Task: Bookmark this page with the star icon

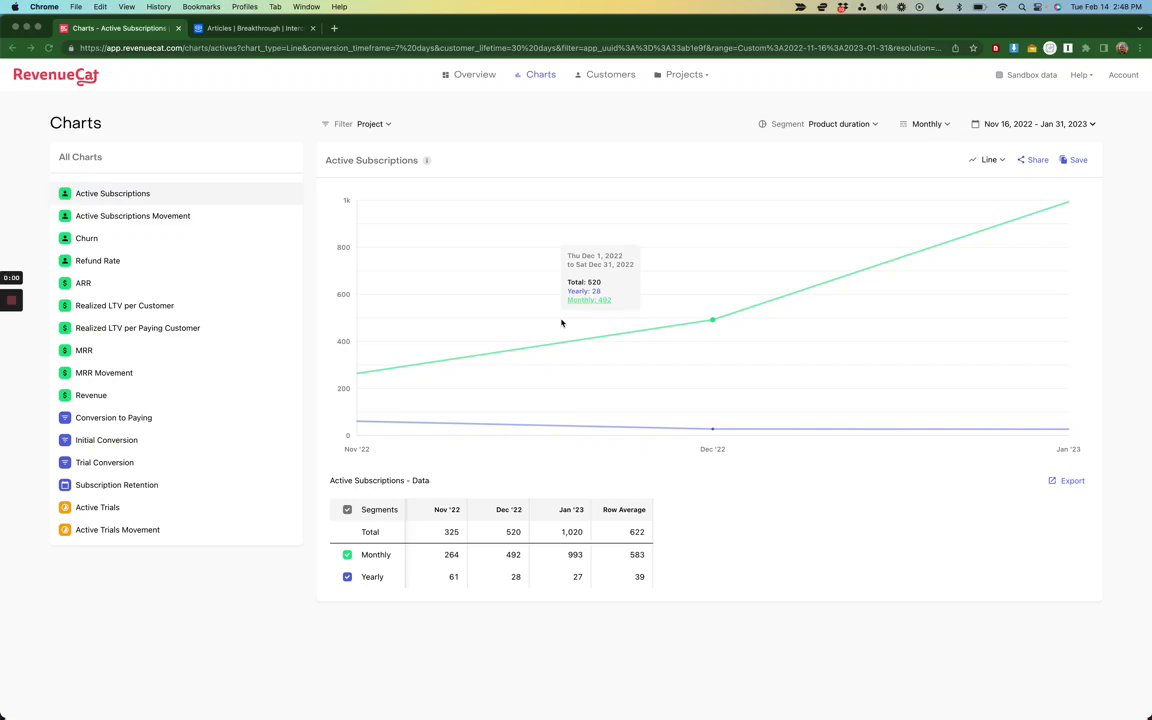Action: point(973,48)
